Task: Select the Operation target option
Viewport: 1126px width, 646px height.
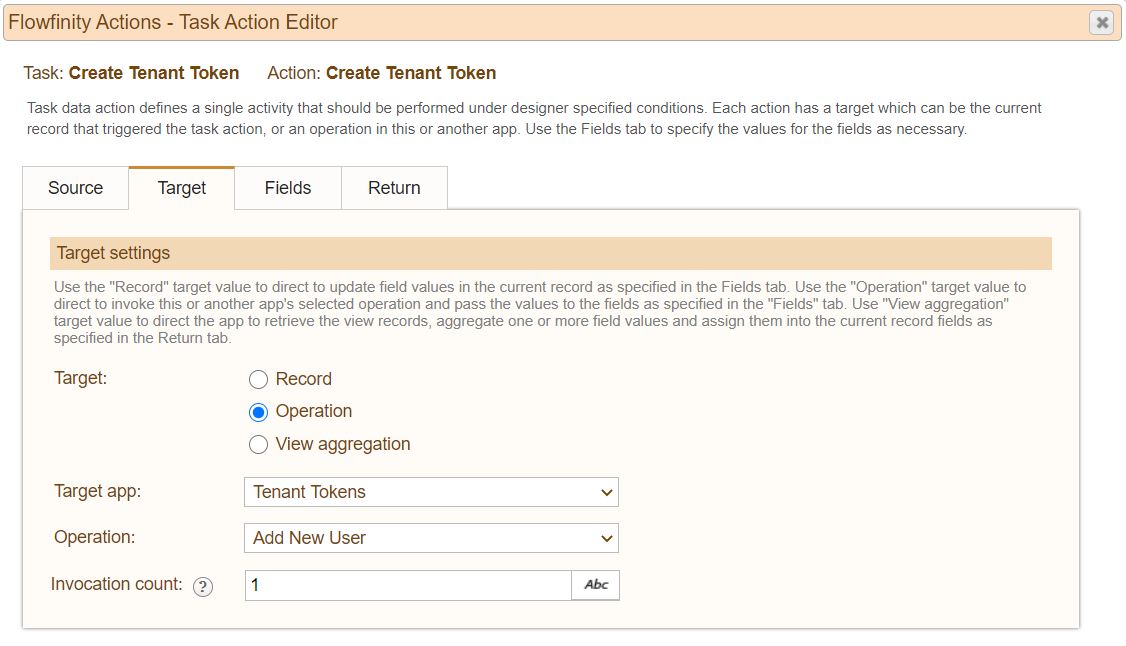Action: 259,412
